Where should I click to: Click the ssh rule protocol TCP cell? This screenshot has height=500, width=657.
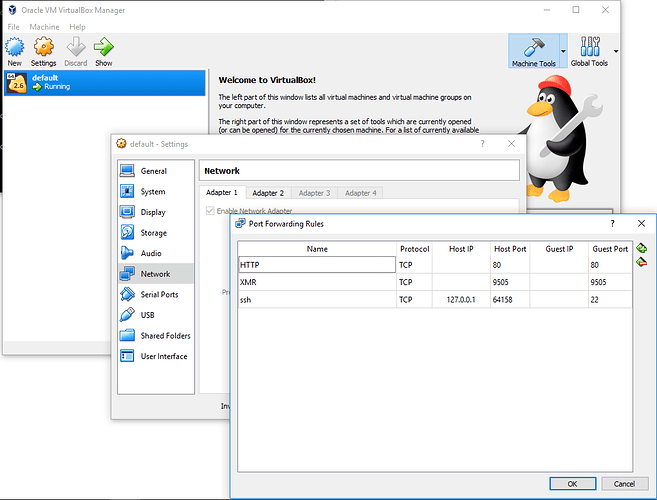pyautogui.click(x=414, y=300)
